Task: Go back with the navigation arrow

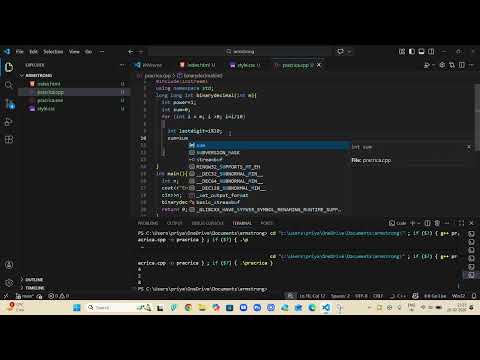Action: [x=131, y=52]
